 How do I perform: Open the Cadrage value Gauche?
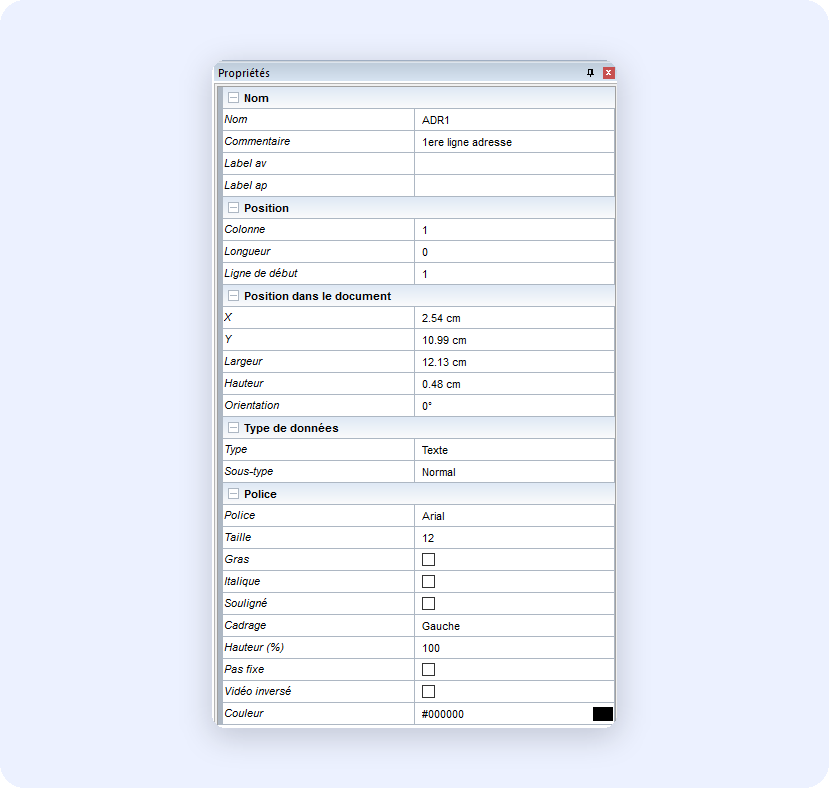tap(514, 626)
